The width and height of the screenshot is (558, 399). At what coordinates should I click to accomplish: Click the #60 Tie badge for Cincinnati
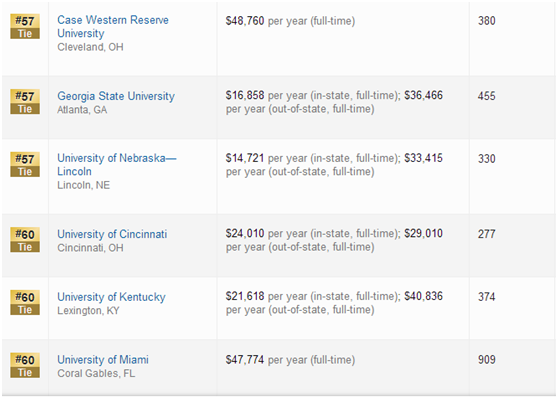25,240
